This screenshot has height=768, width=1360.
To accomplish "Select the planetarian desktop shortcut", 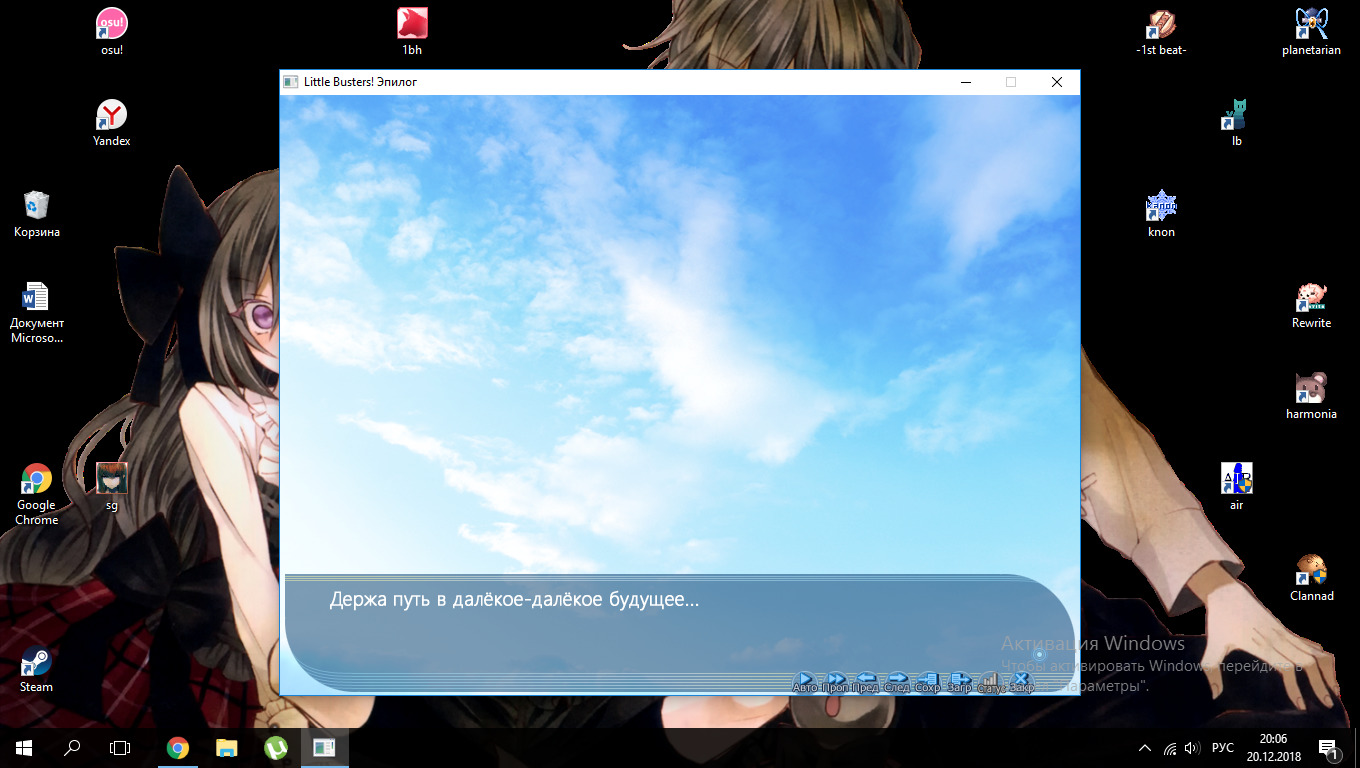I will point(1311,31).
